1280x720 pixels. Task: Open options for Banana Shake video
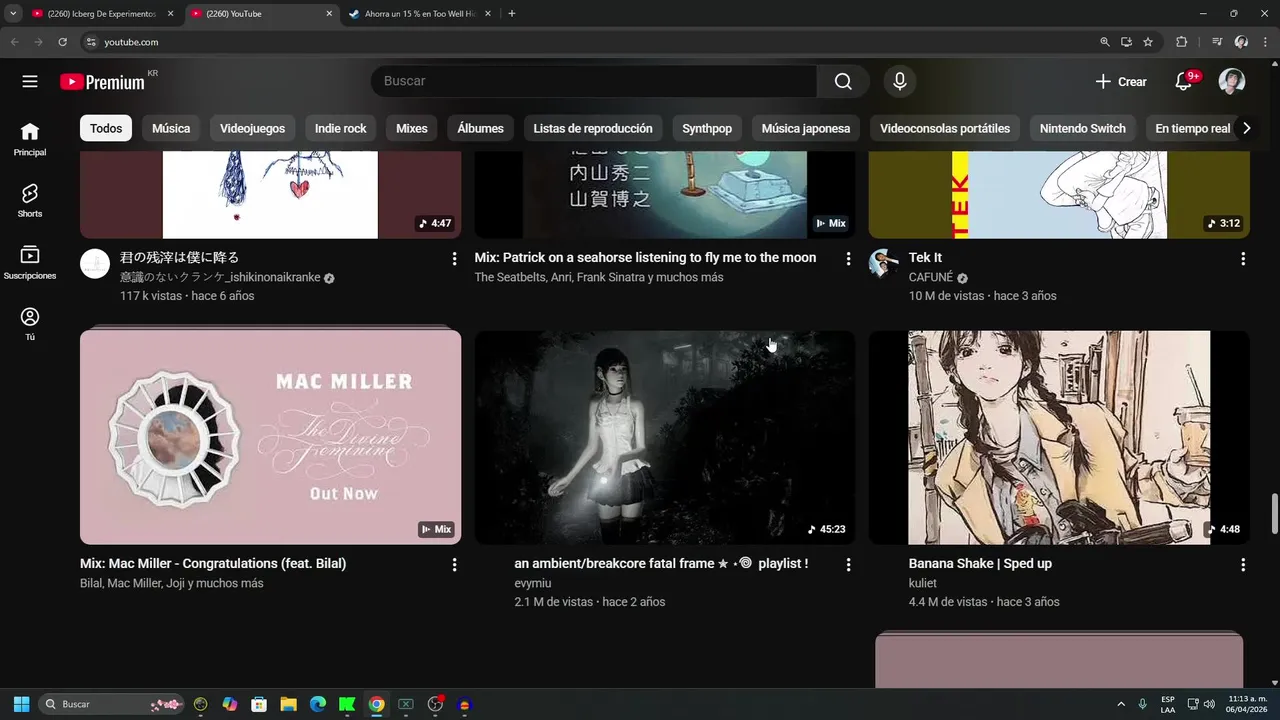coord(1243,565)
